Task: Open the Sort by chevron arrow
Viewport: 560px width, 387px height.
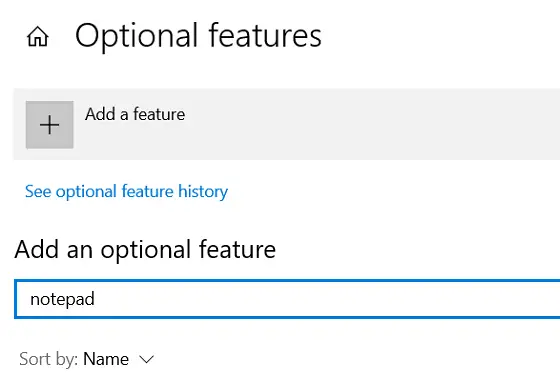Action: 146,359
